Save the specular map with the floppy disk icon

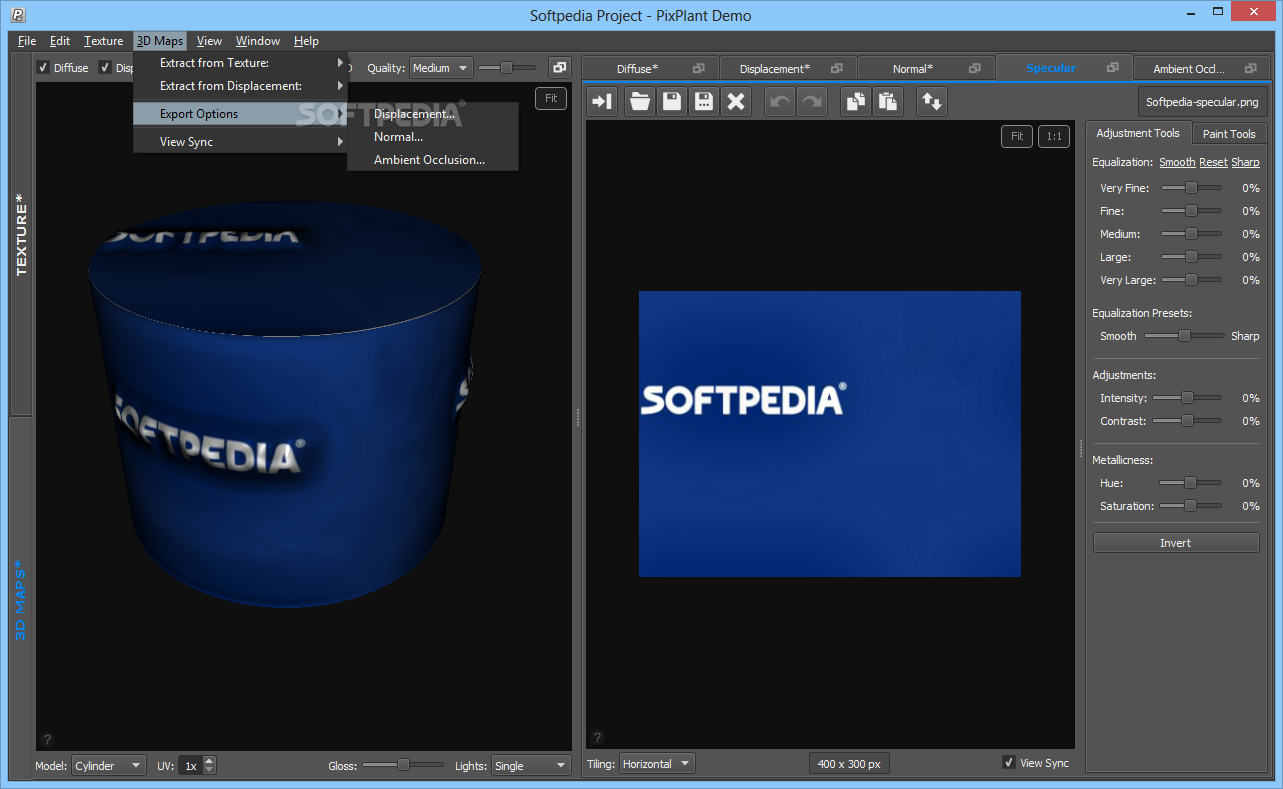pyautogui.click(x=672, y=101)
